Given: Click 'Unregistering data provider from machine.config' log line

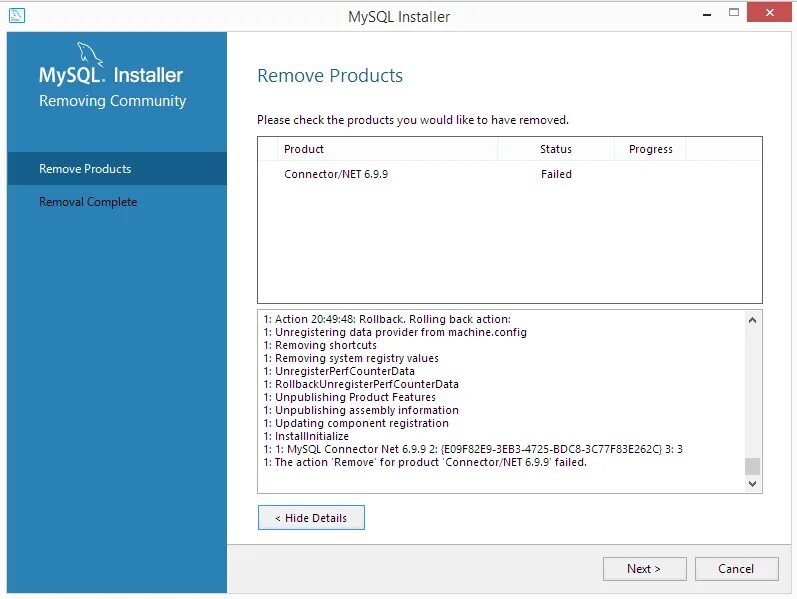Looking at the screenshot, I should pyautogui.click(x=395, y=333).
